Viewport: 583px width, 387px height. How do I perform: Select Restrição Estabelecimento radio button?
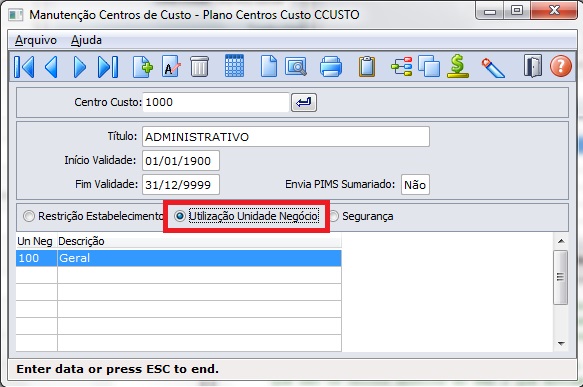pyautogui.click(x=29, y=216)
